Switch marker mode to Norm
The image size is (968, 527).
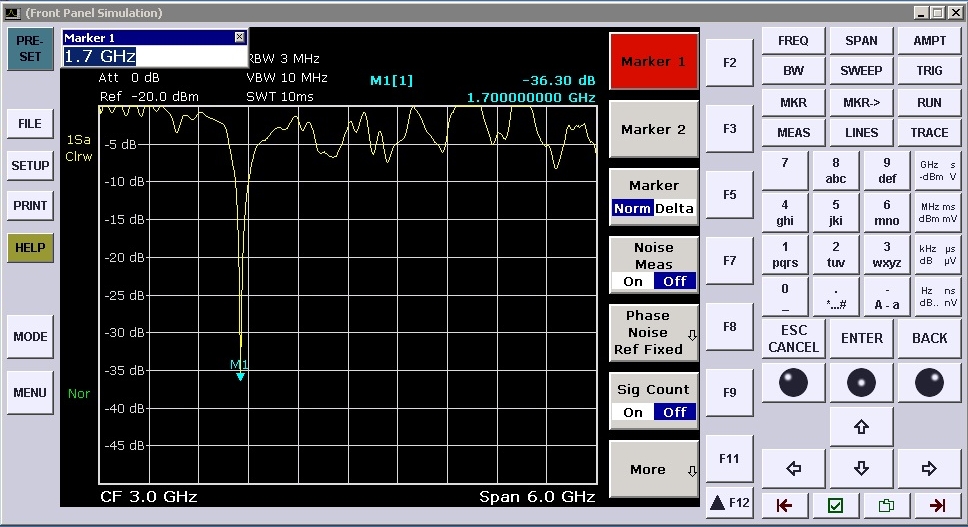coord(632,209)
